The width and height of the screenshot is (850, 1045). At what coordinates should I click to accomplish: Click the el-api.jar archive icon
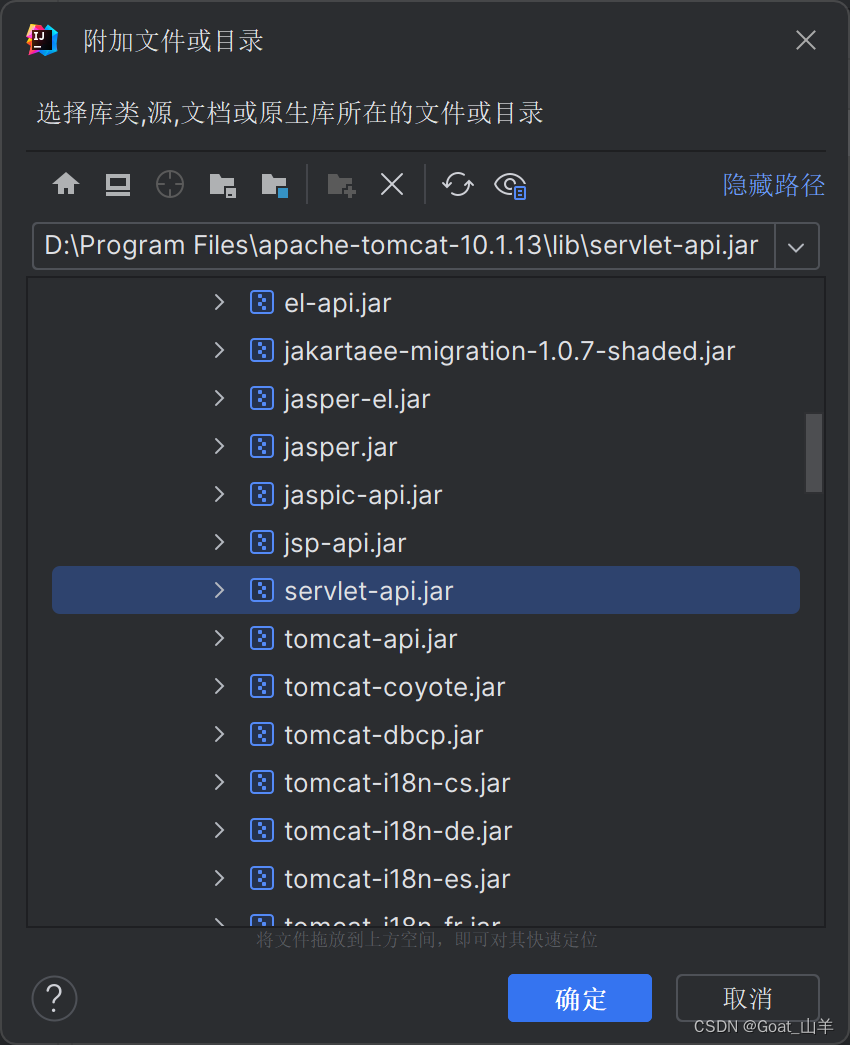(x=261, y=303)
